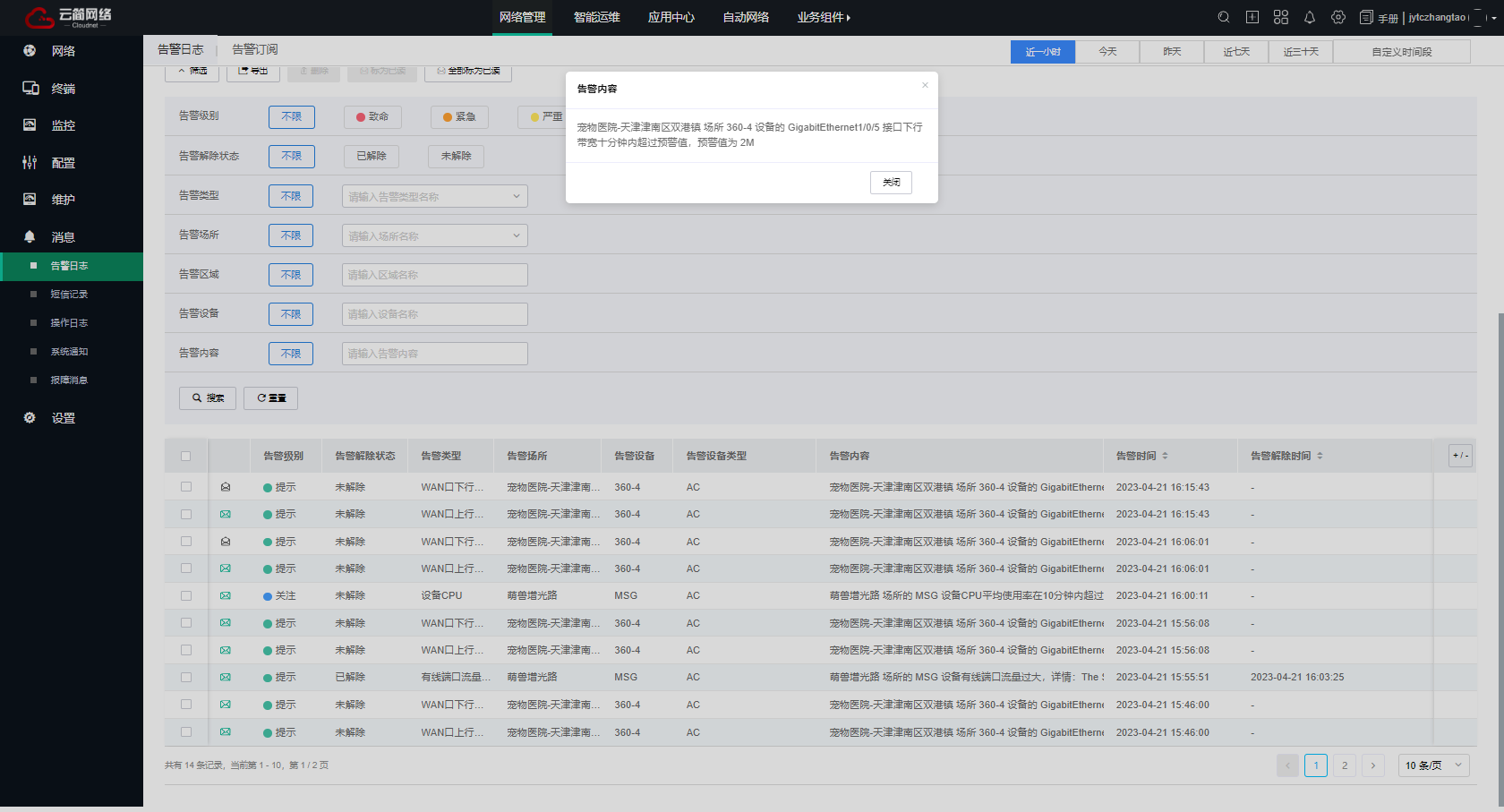The height and width of the screenshot is (812, 1504).
Task: Check the 15:46:00 WAN口上行 alarm row checkbox
Action: 186,731
